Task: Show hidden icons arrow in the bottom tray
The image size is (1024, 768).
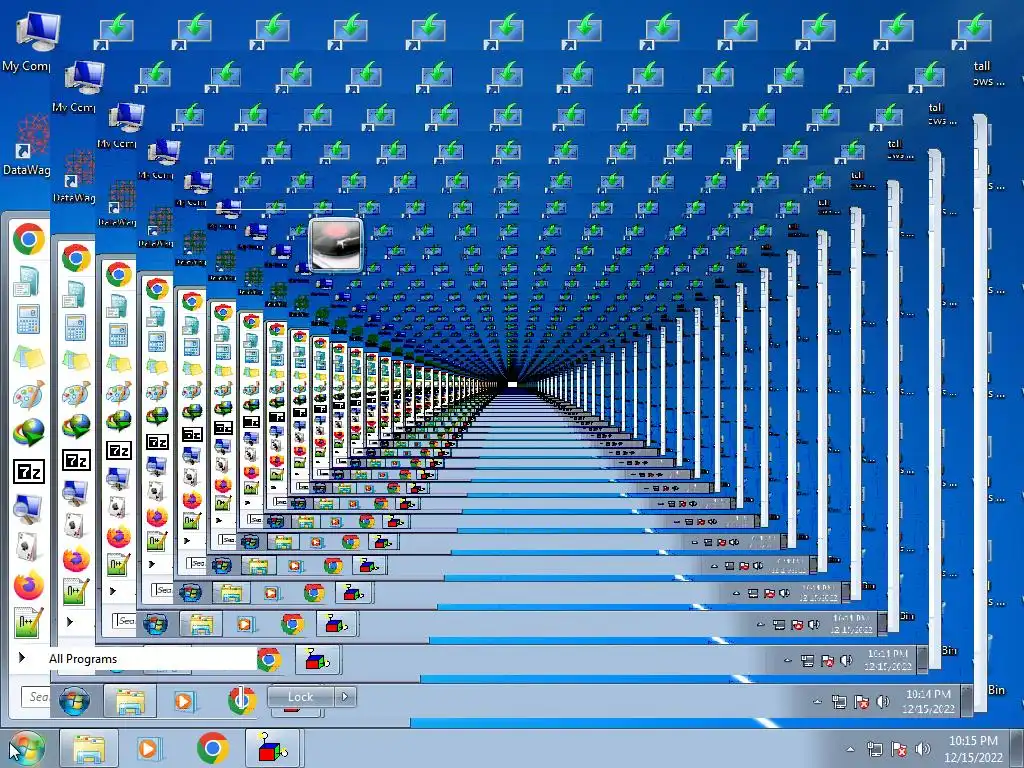Action: point(850,750)
